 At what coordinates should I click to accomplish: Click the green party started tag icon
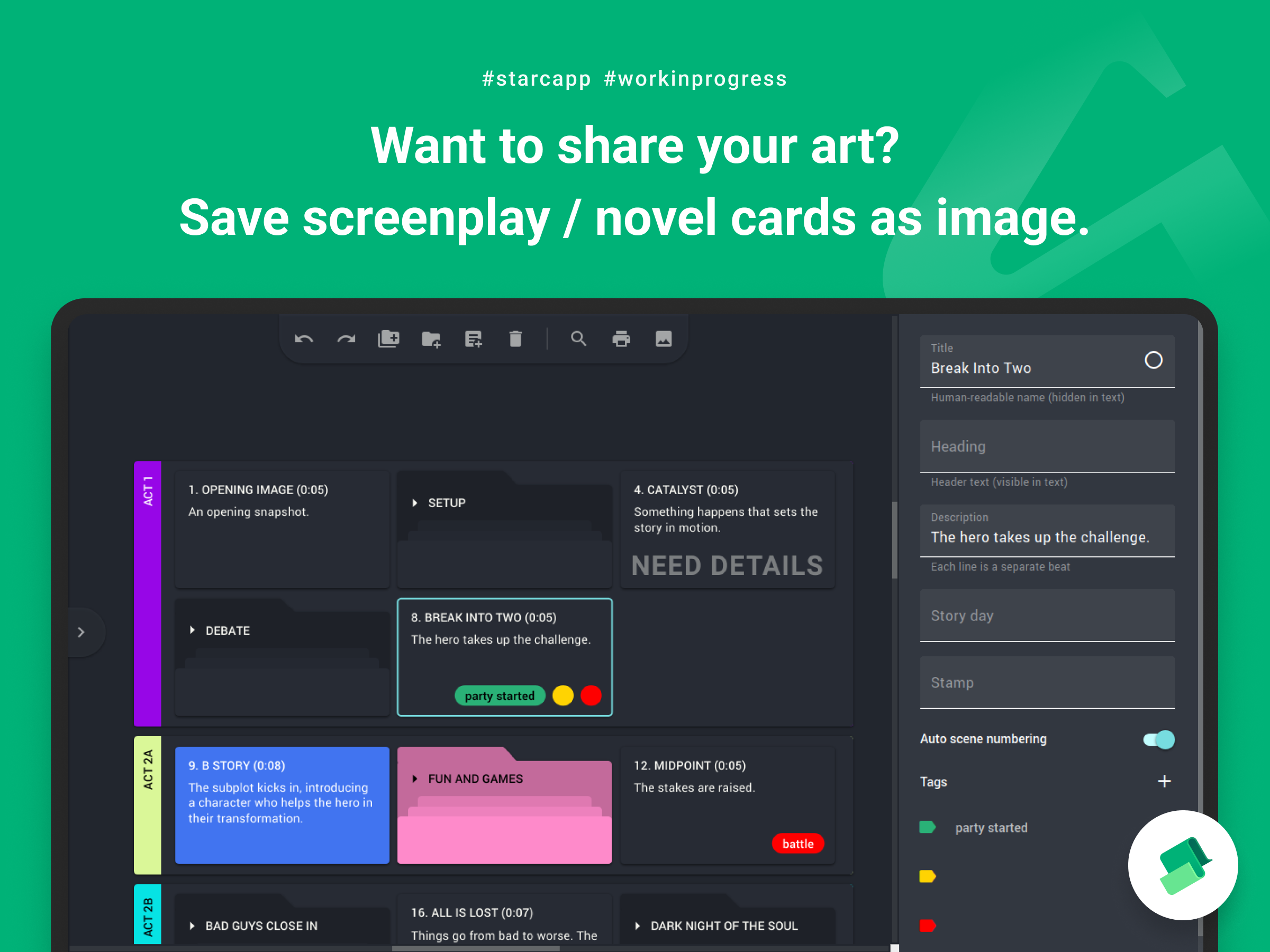pos(927,828)
